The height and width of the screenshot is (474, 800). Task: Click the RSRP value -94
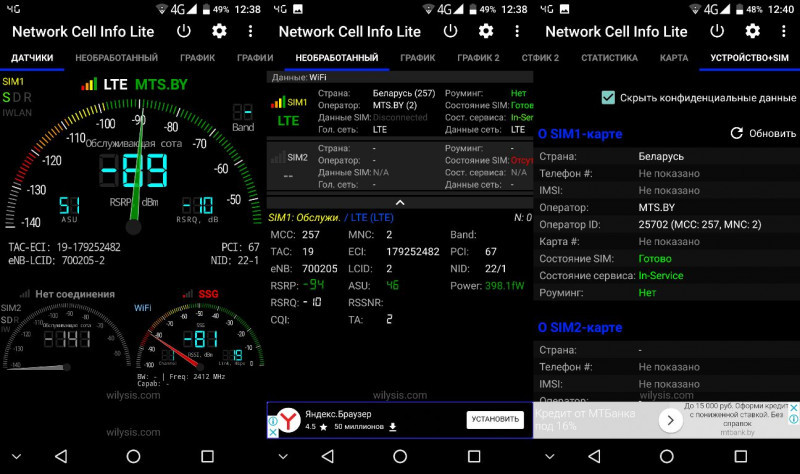pos(313,285)
